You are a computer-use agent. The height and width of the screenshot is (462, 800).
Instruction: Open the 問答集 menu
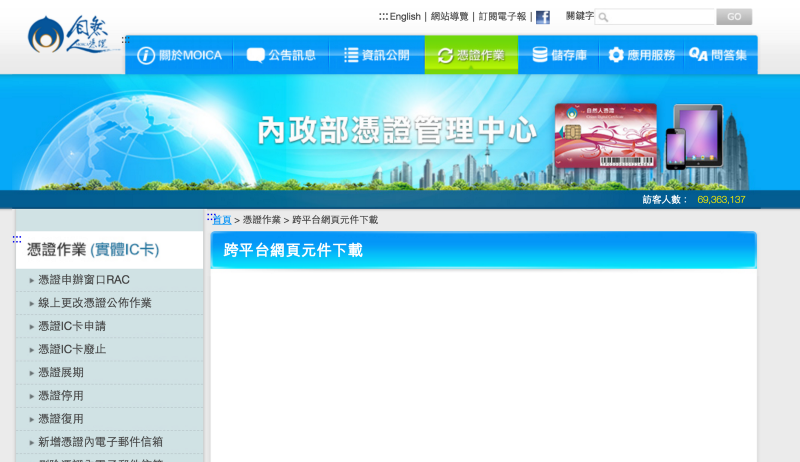point(720,55)
